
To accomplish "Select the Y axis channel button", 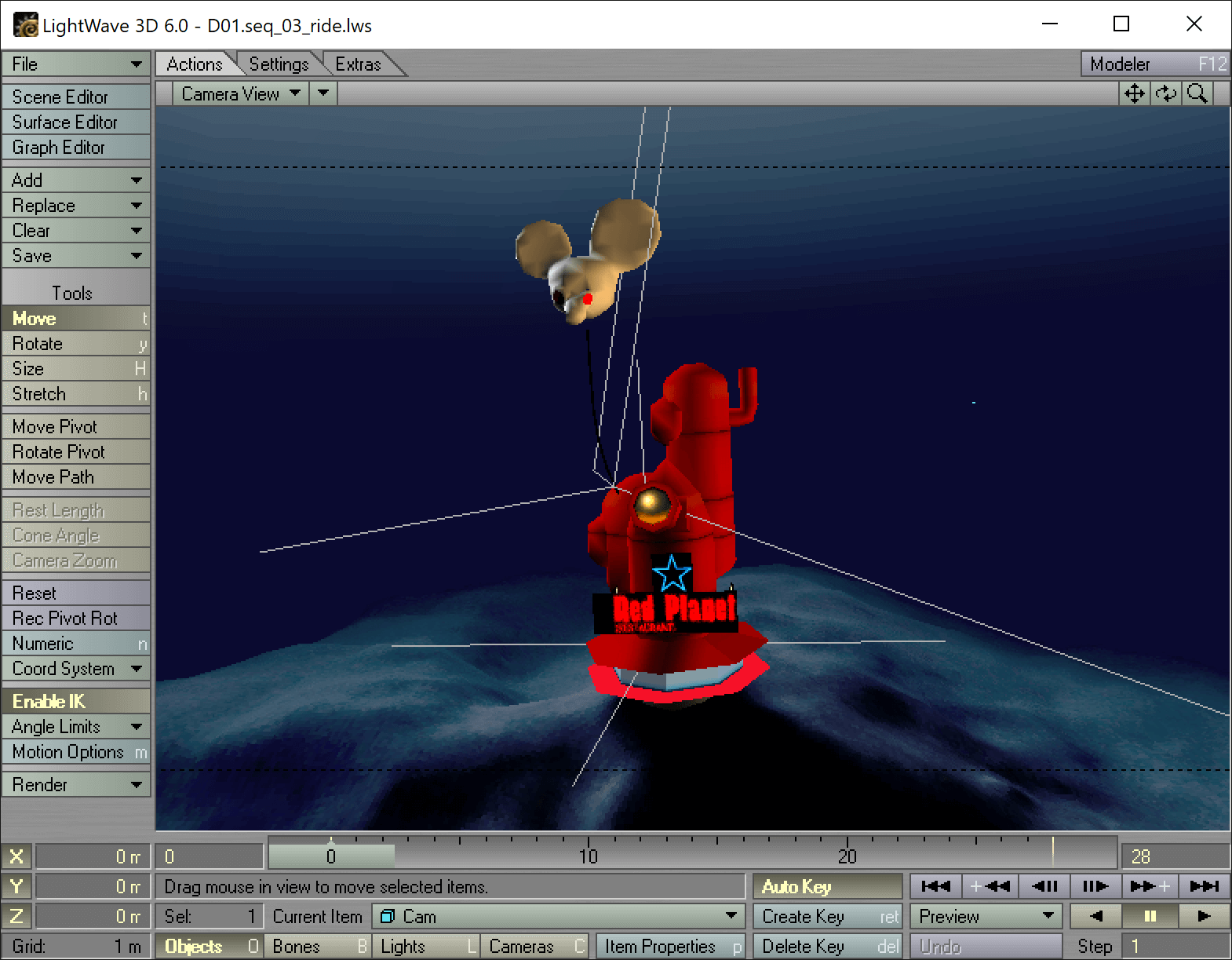I will tap(16, 886).
